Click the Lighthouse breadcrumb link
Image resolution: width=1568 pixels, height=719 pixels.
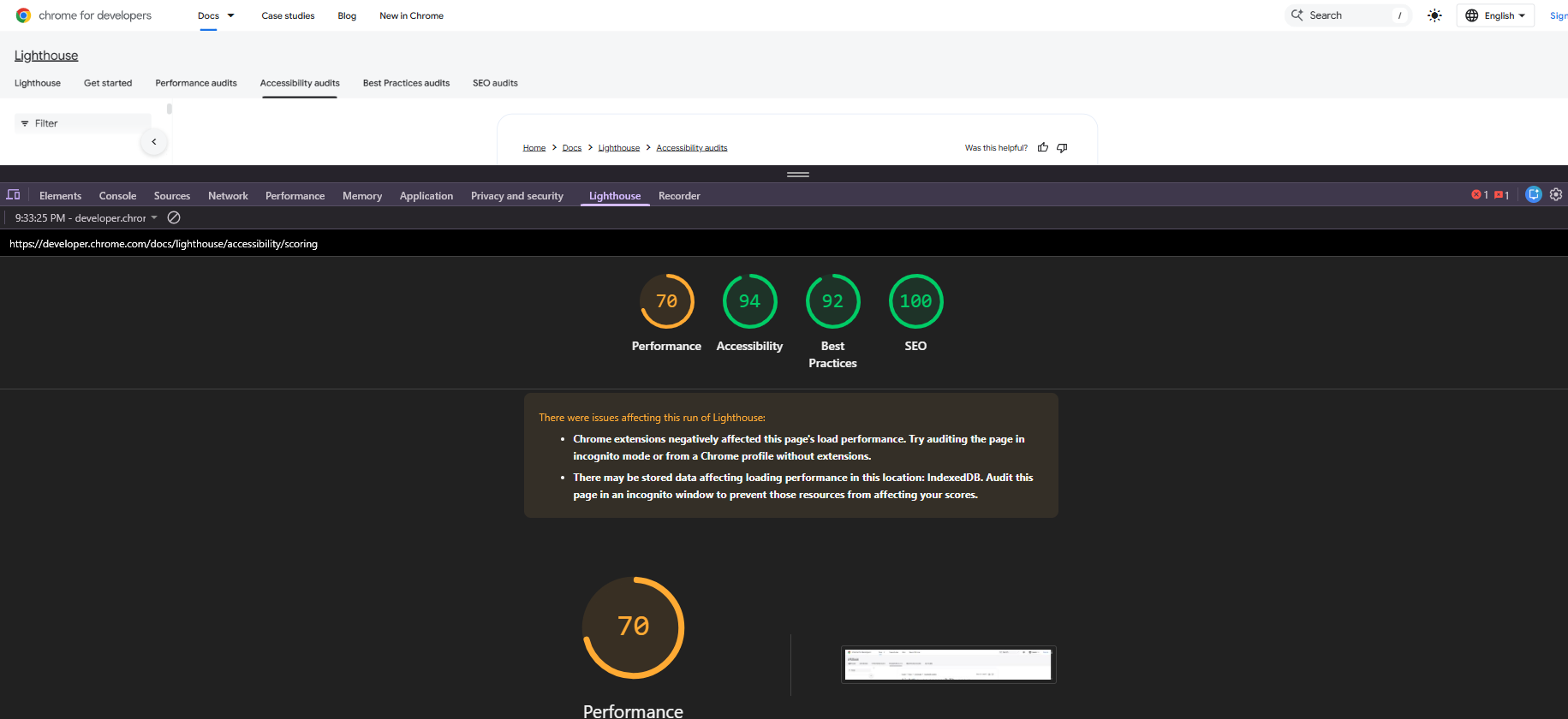(618, 148)
